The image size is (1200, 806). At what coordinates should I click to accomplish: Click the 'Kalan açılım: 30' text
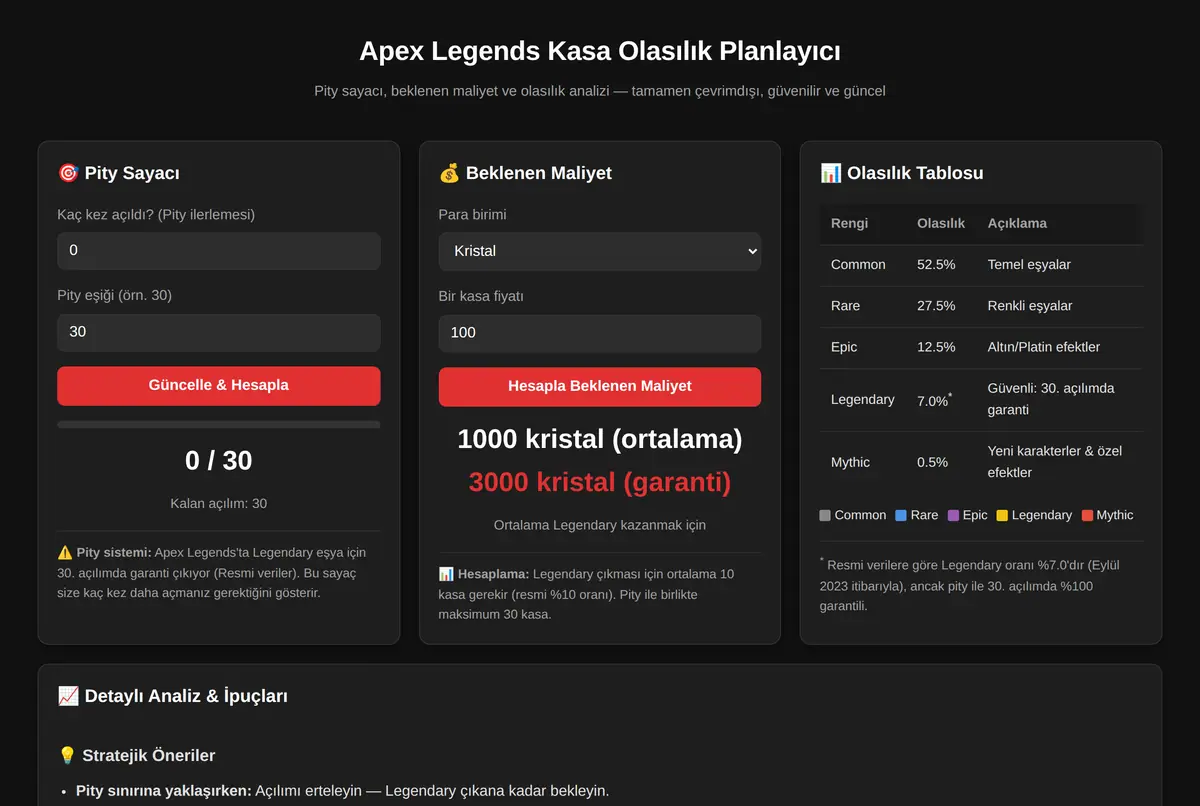tap(219, 504)
